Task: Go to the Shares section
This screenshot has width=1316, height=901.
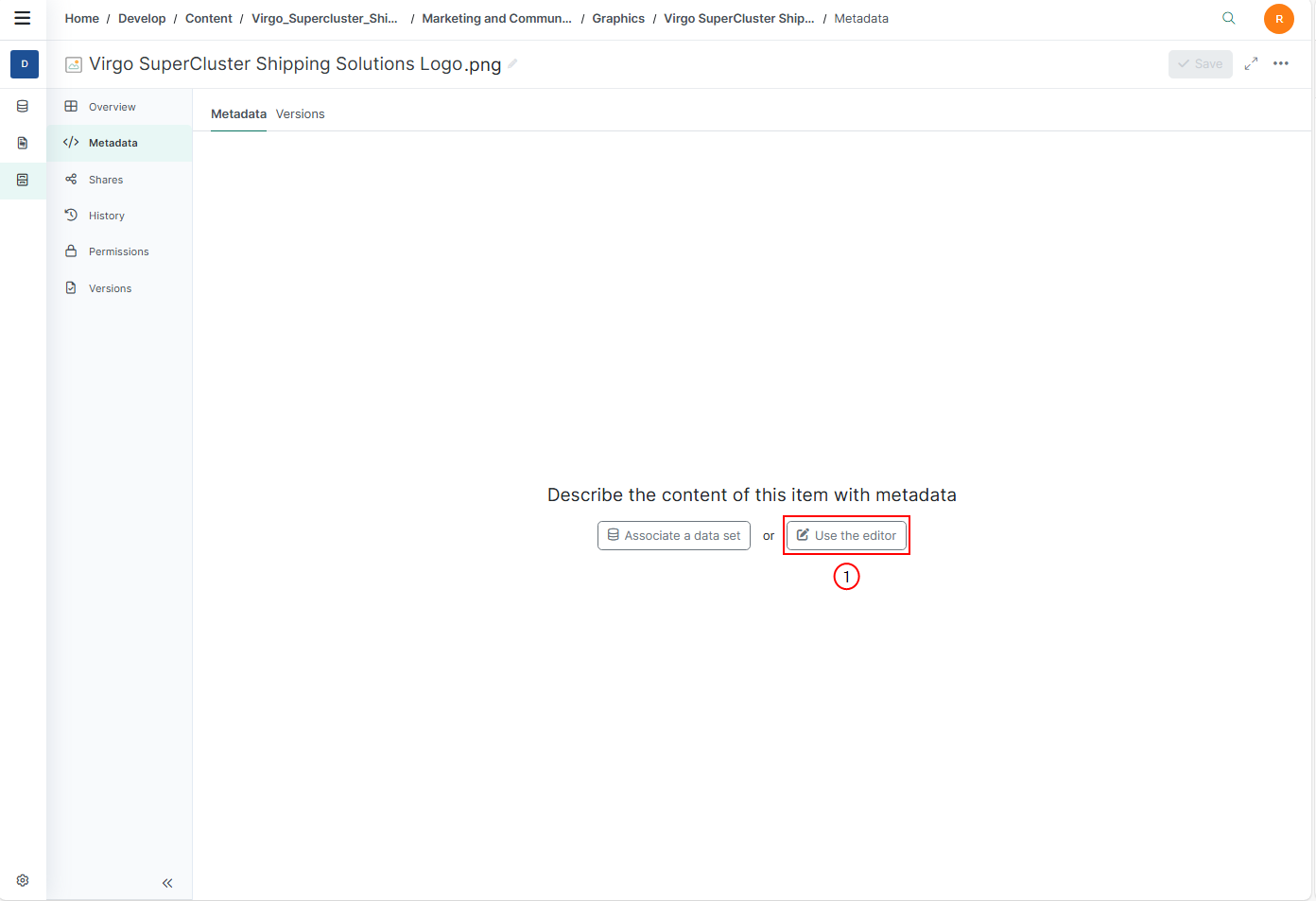Action: (105, 180)
